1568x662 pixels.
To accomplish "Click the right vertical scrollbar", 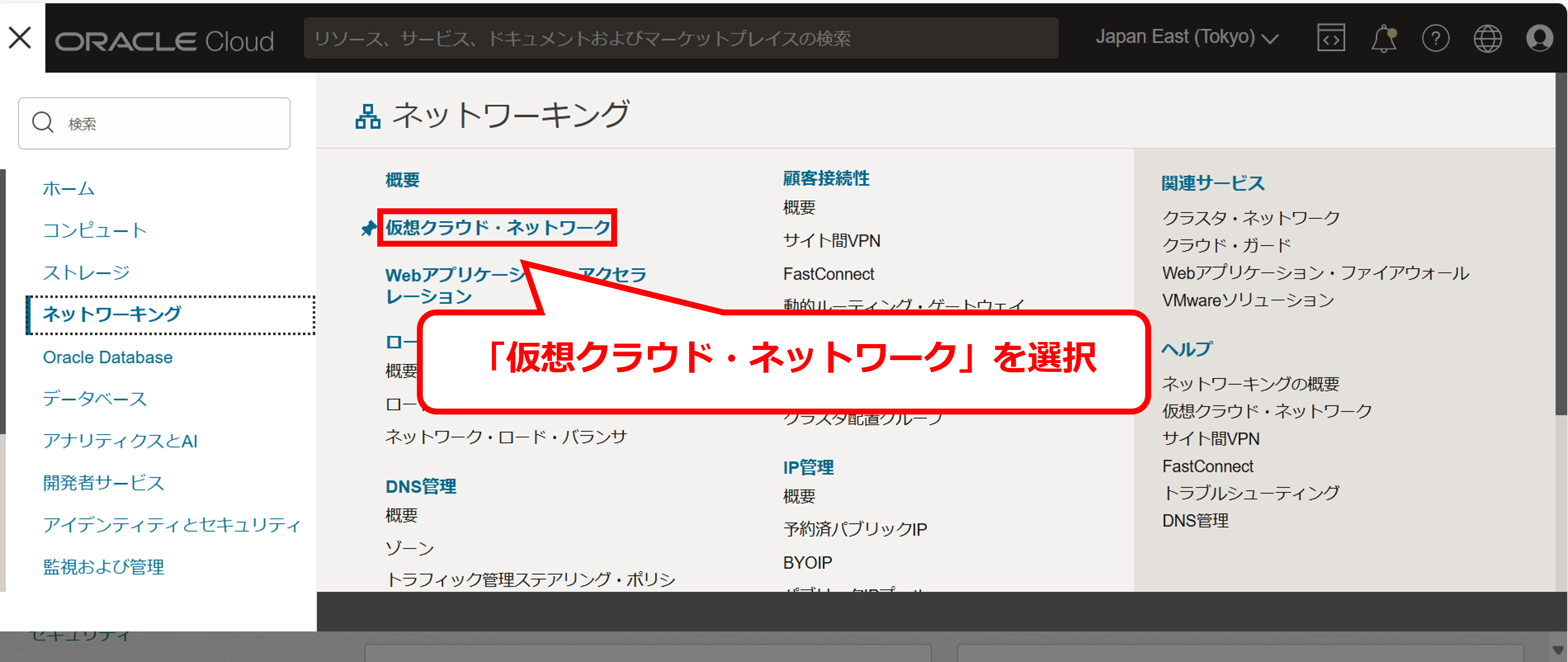I will click(x=1561, y=244).
